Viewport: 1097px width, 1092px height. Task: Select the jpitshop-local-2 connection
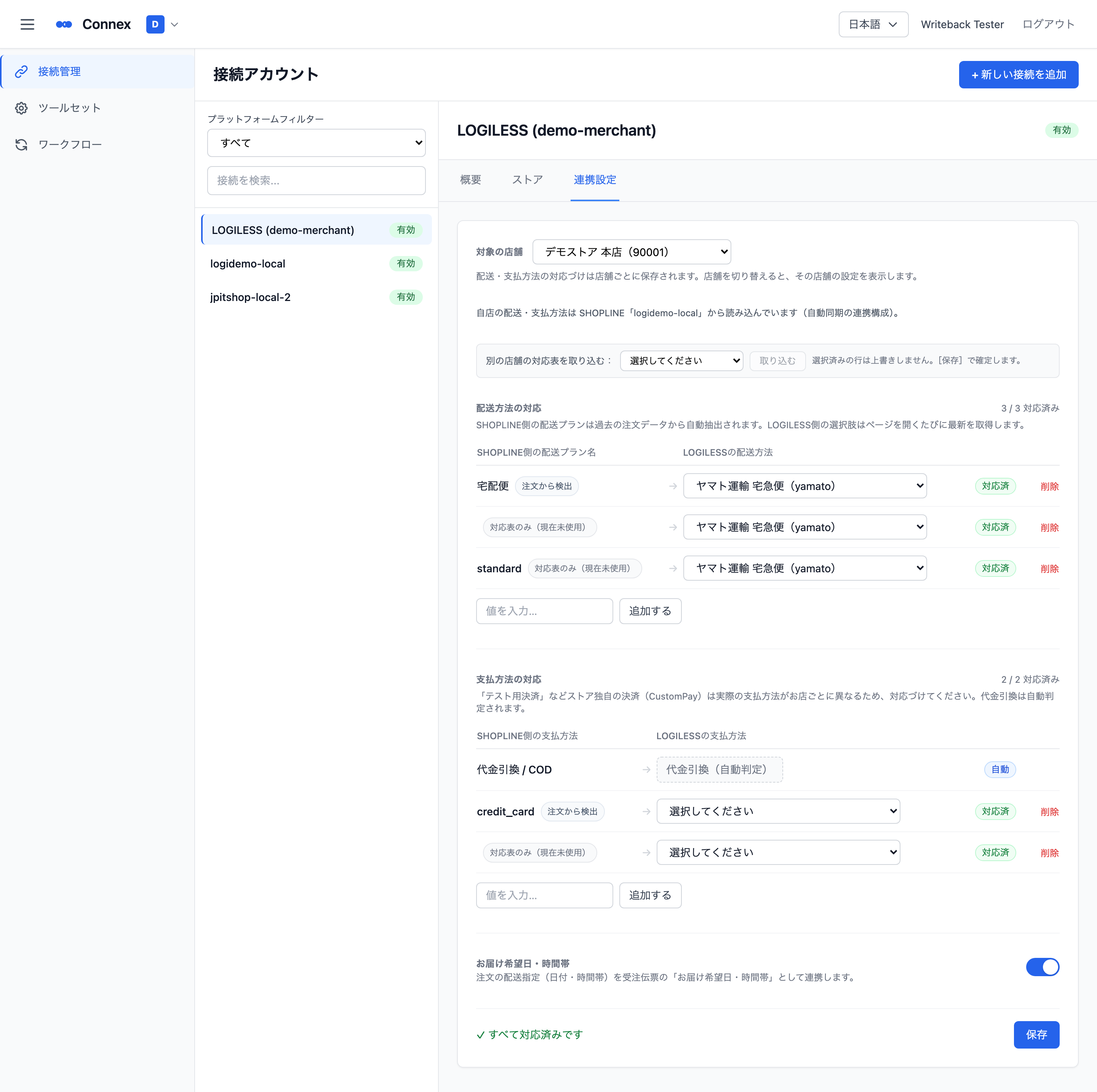pyautogui.click(x=316, y=297)
